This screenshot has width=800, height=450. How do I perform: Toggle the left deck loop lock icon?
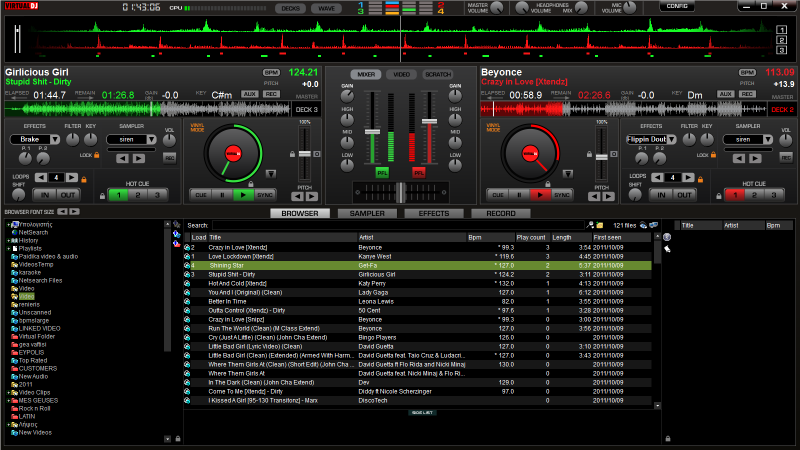[x=84, y=179]
